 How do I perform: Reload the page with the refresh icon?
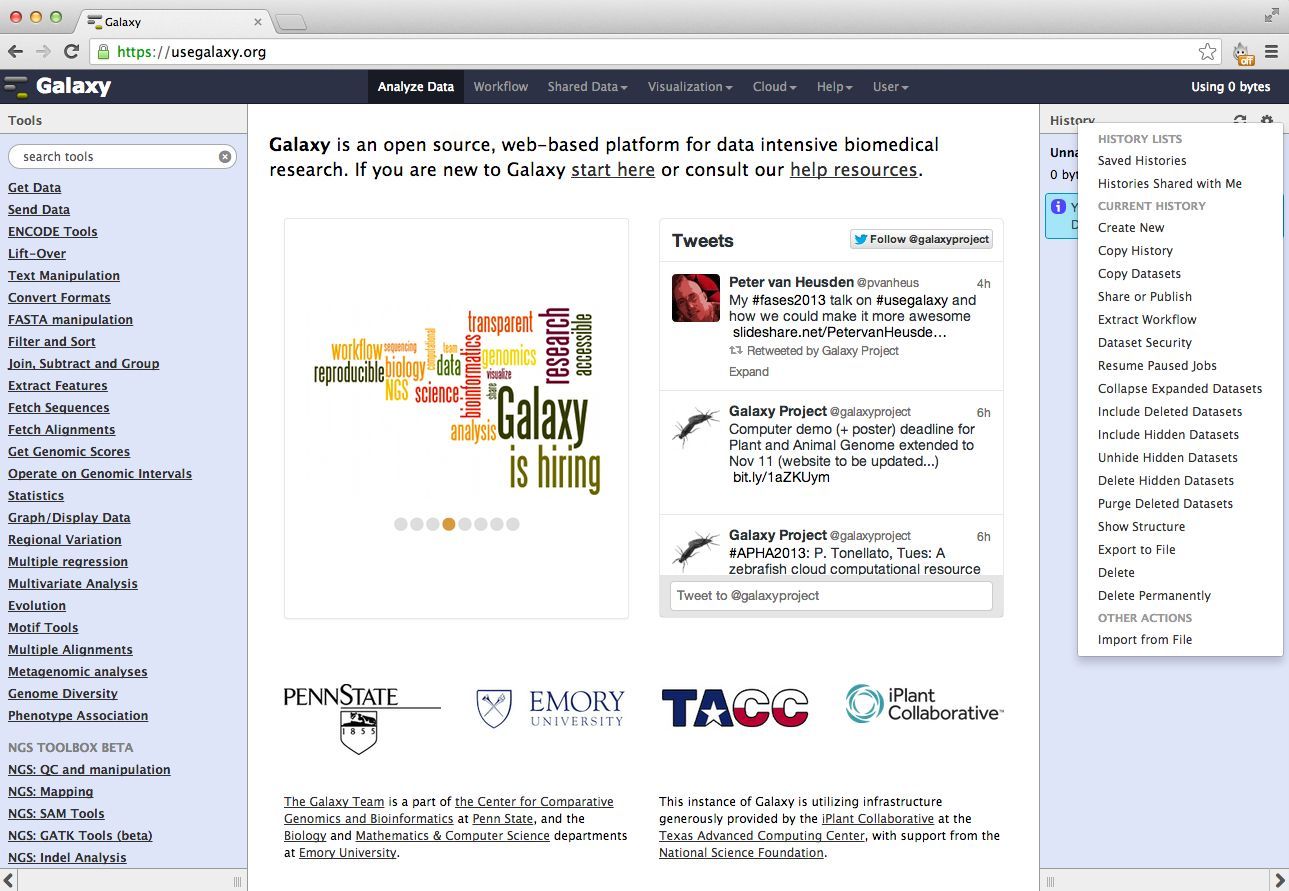click(71, 51)
